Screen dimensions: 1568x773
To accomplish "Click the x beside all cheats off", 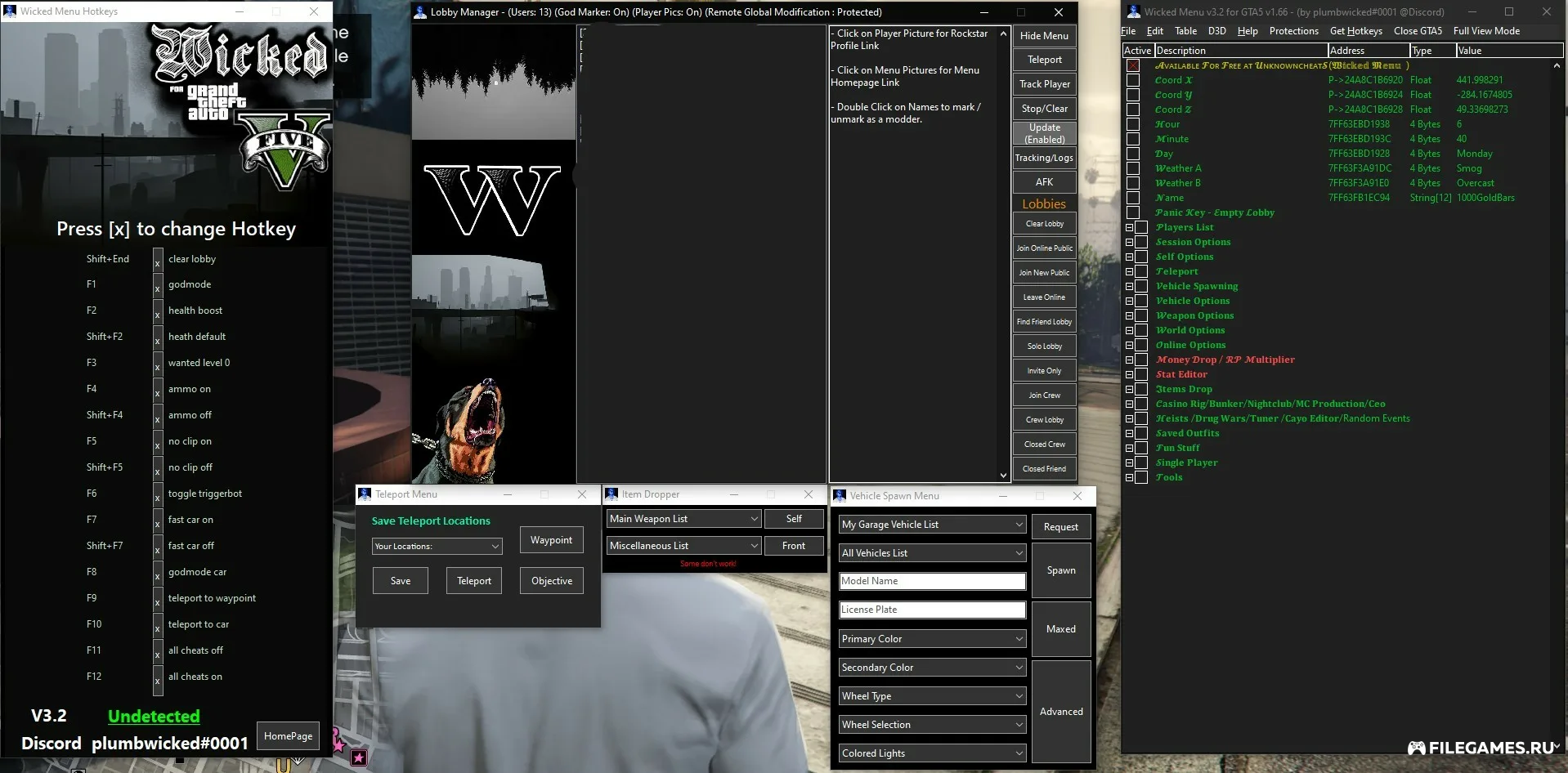I will pos(158,651).
